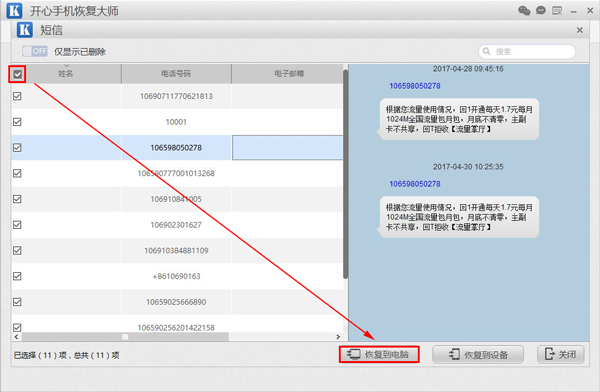Uncheck the row for 106910841005
This screenshot has width=600, height=392.
click(17, 199)
